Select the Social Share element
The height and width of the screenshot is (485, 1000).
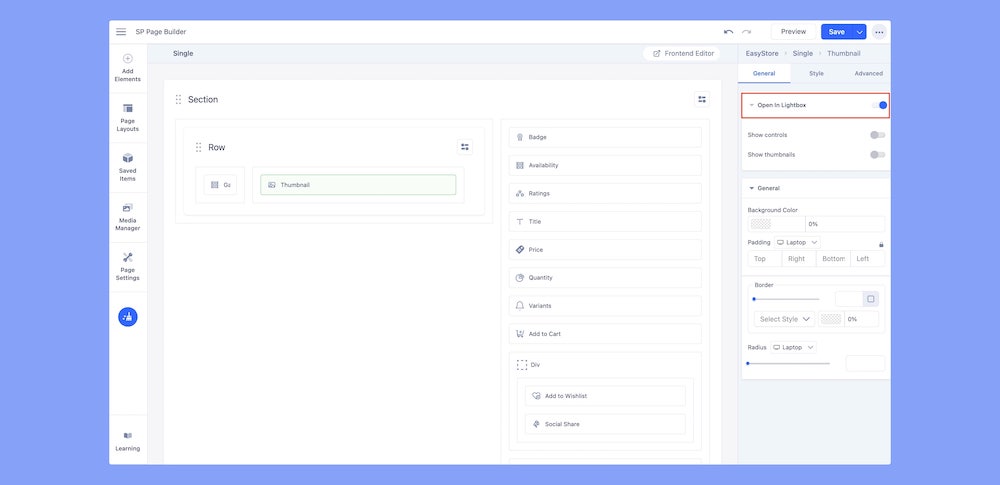point(605,424)
